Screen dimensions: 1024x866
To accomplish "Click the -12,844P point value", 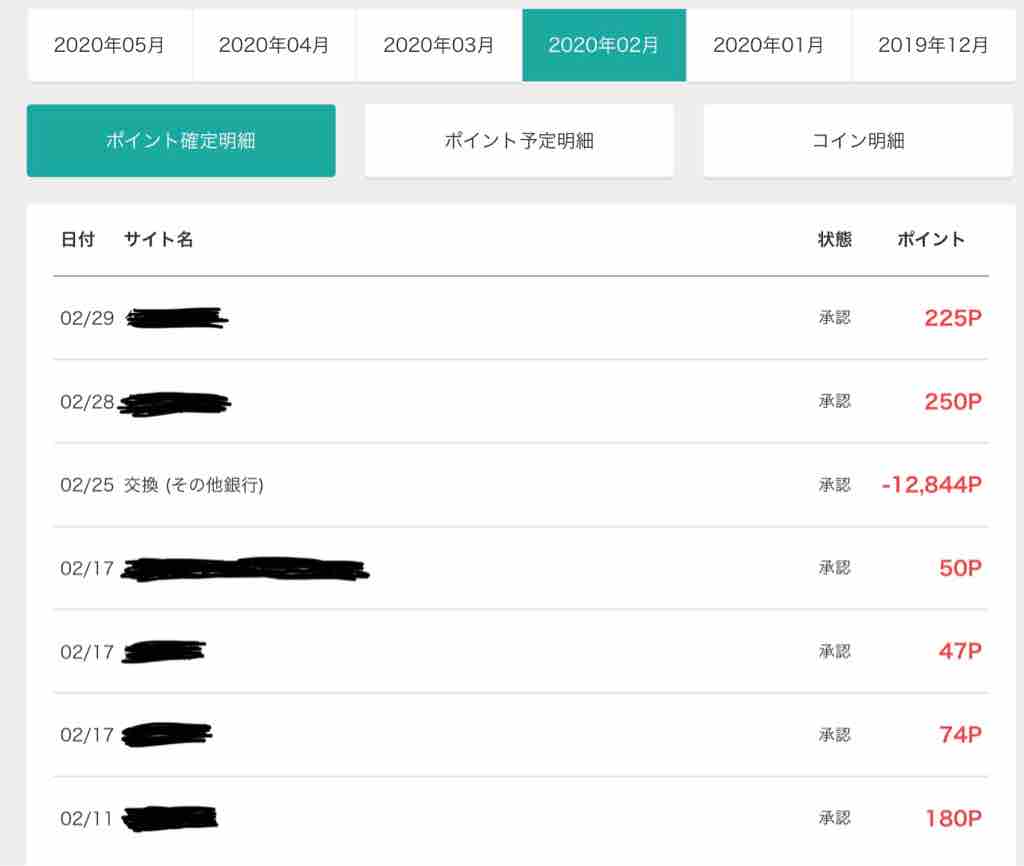I will coord(932,485).
